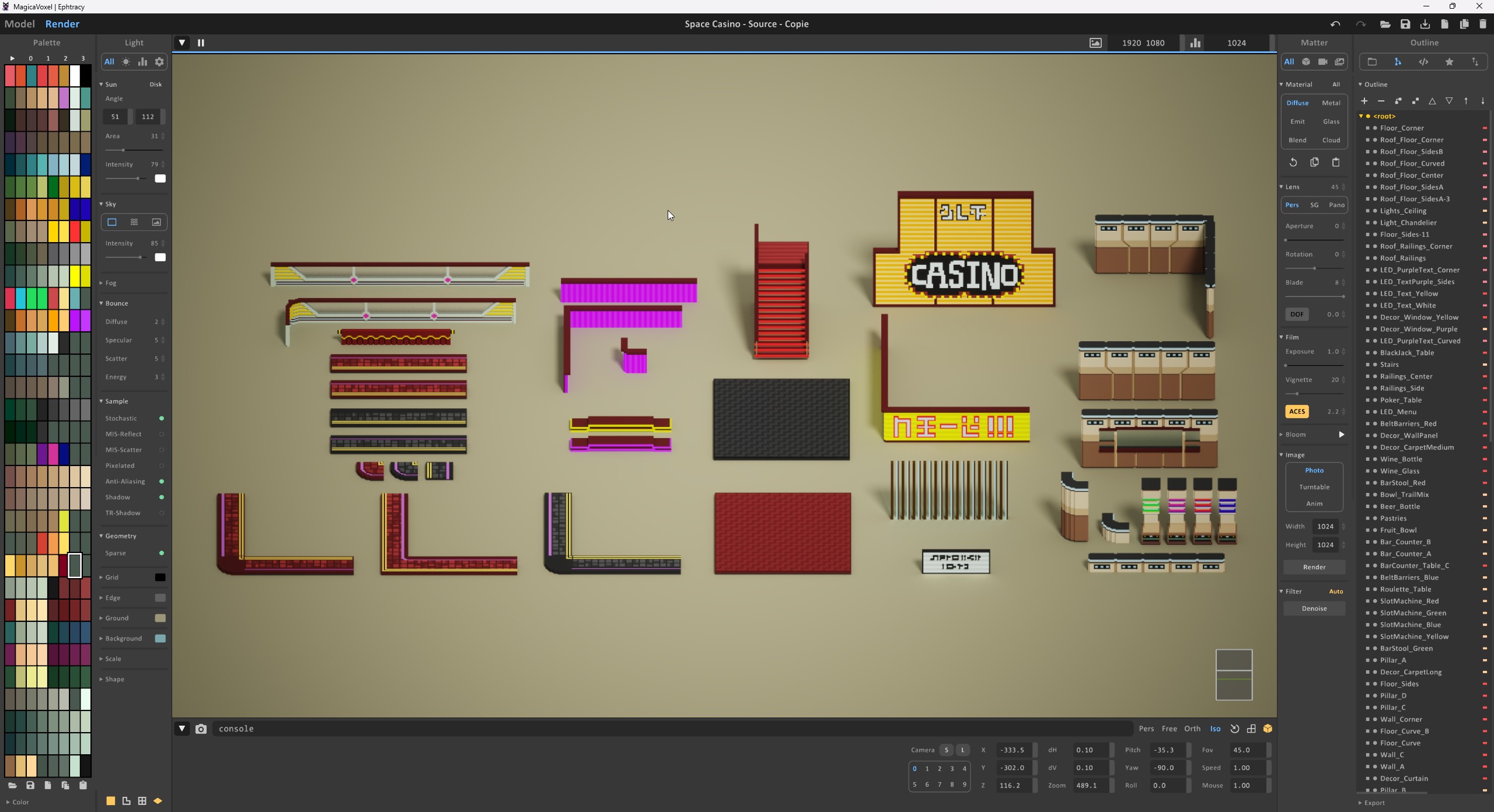Viewport: 1494px width, 812px height.
Task: Click the camera snapshot icon beside console
Action: tap(201, 729)
